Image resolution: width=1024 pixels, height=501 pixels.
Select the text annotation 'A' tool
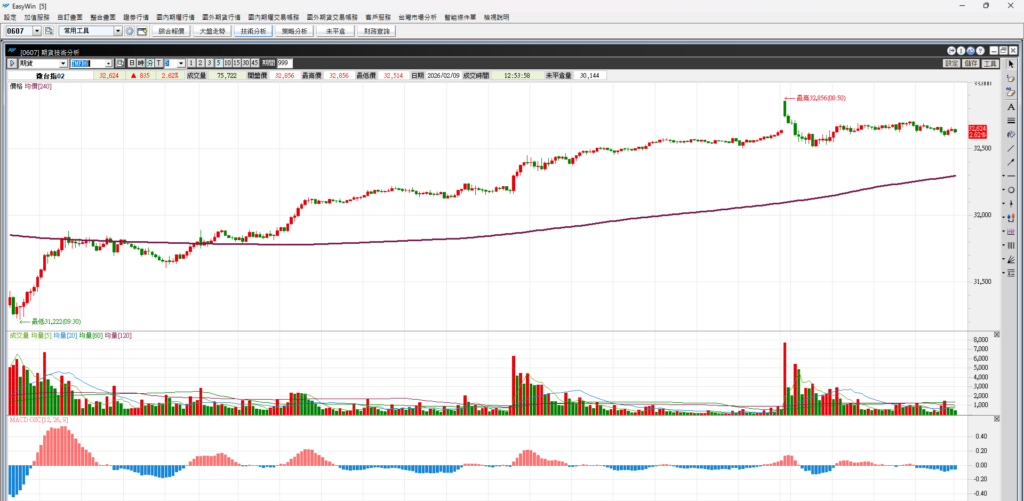point(1011,106)
